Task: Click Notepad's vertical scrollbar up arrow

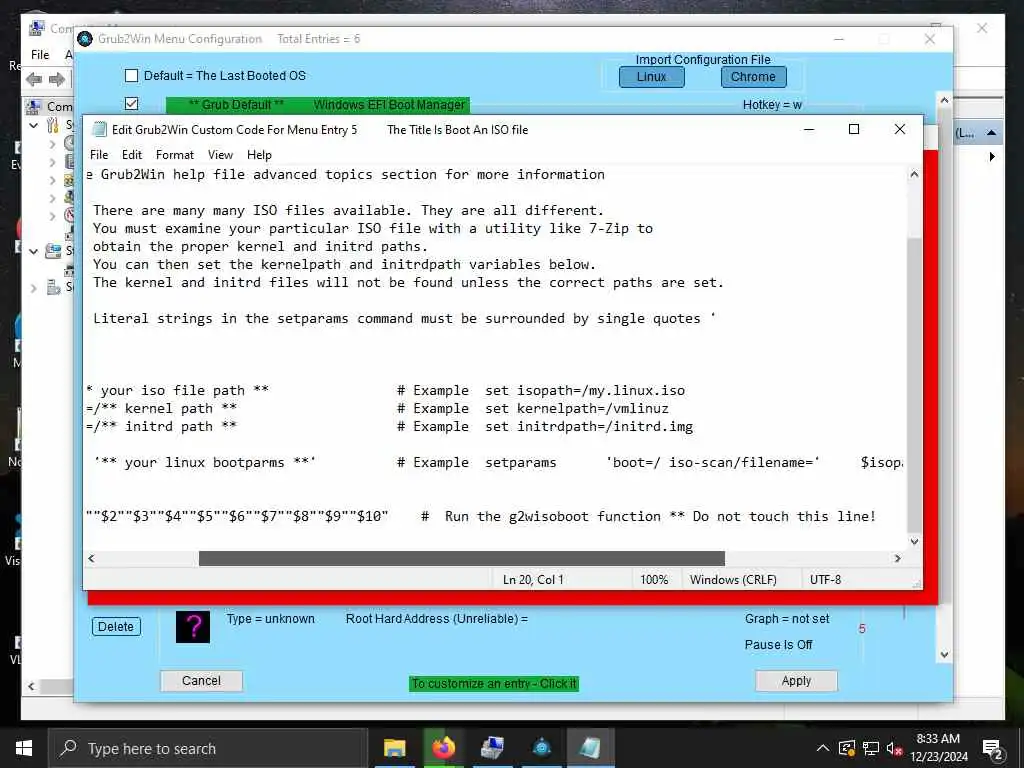Action: click(914, 175)
